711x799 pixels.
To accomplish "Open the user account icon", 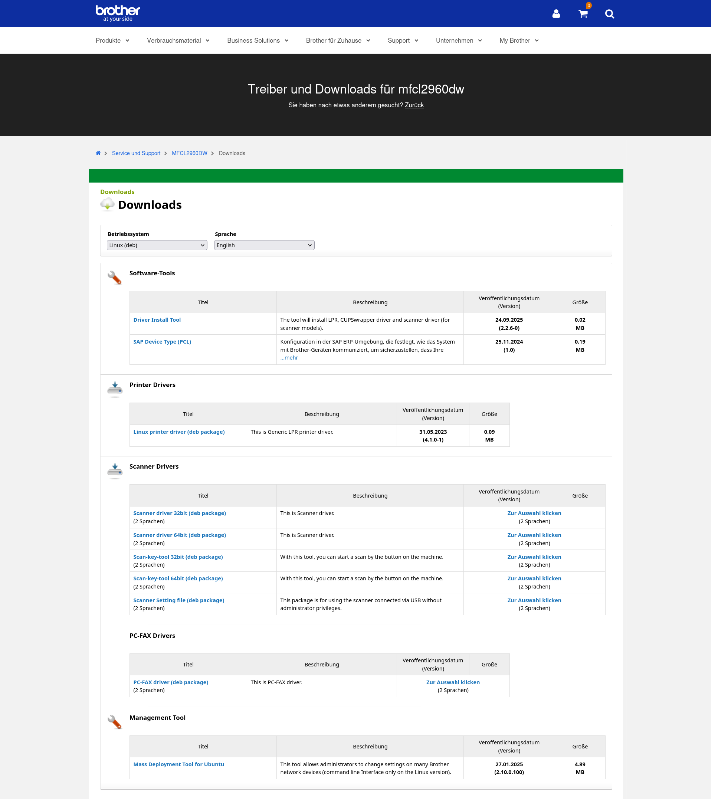I will (556, 14).
